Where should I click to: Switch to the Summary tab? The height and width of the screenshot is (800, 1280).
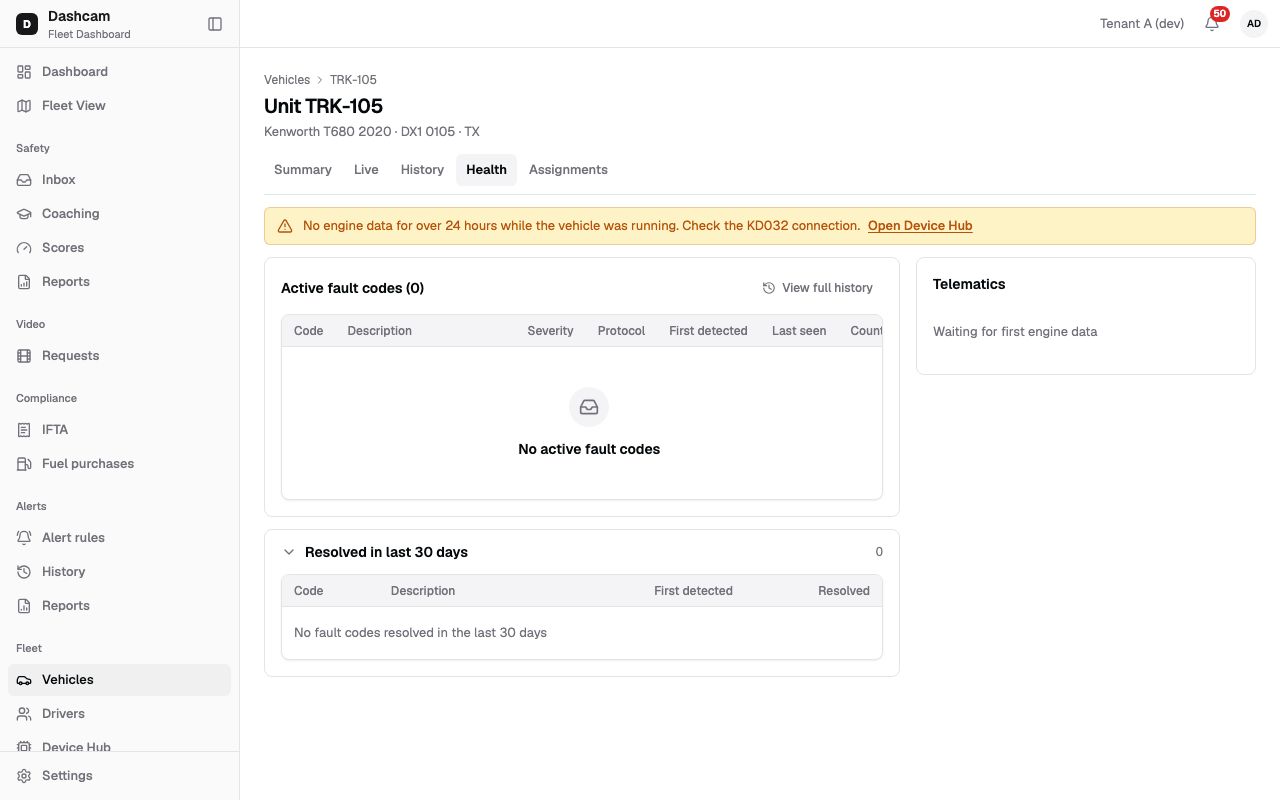pos(303,170)
